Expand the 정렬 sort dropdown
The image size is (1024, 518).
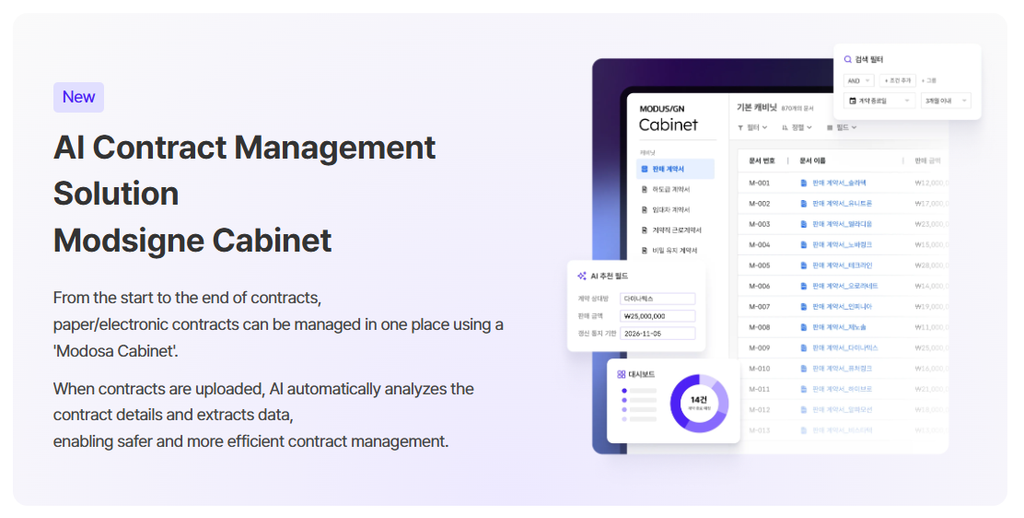coord(797,127)
